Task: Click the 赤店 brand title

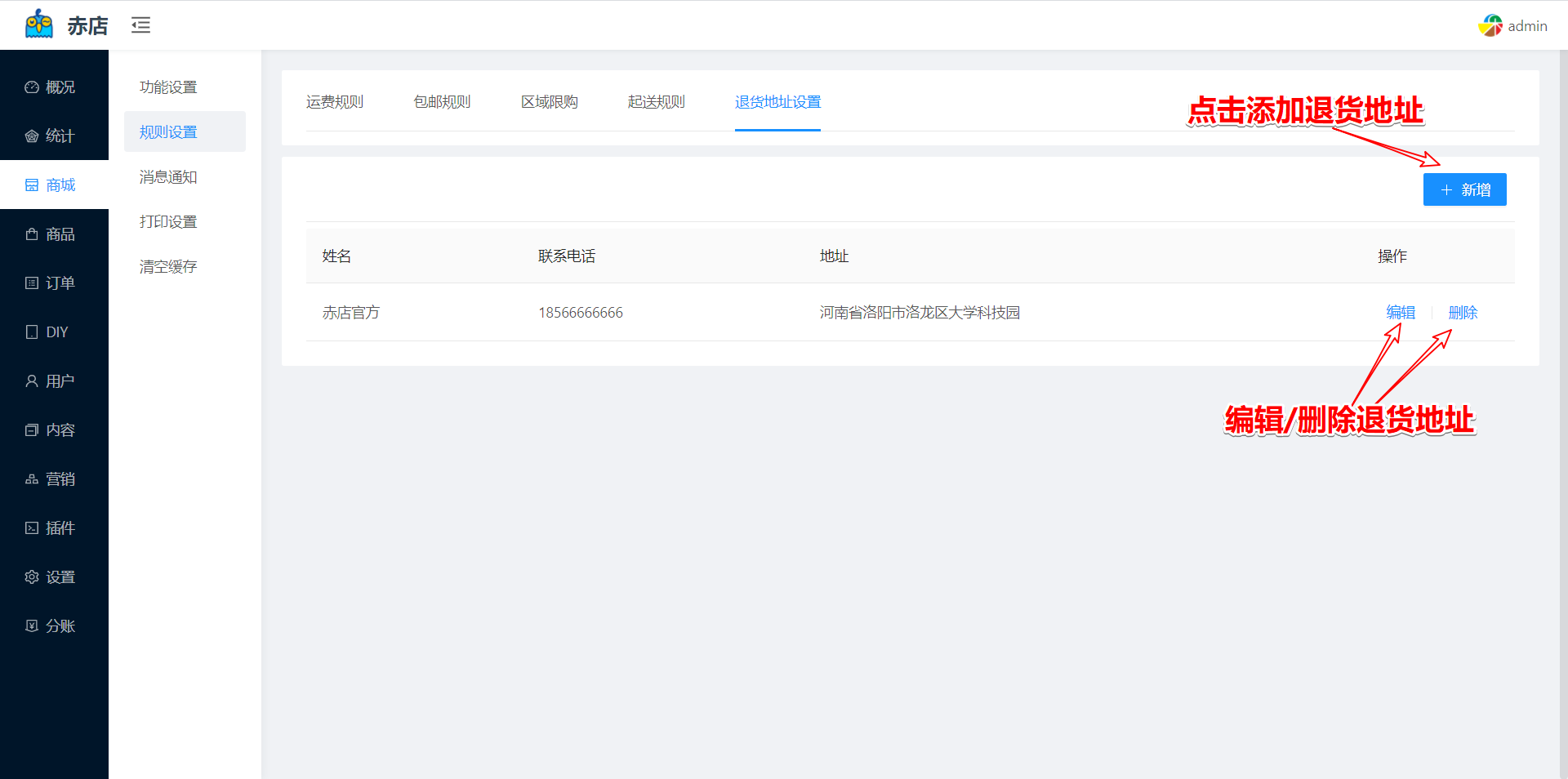Action: tap(87, 26)
